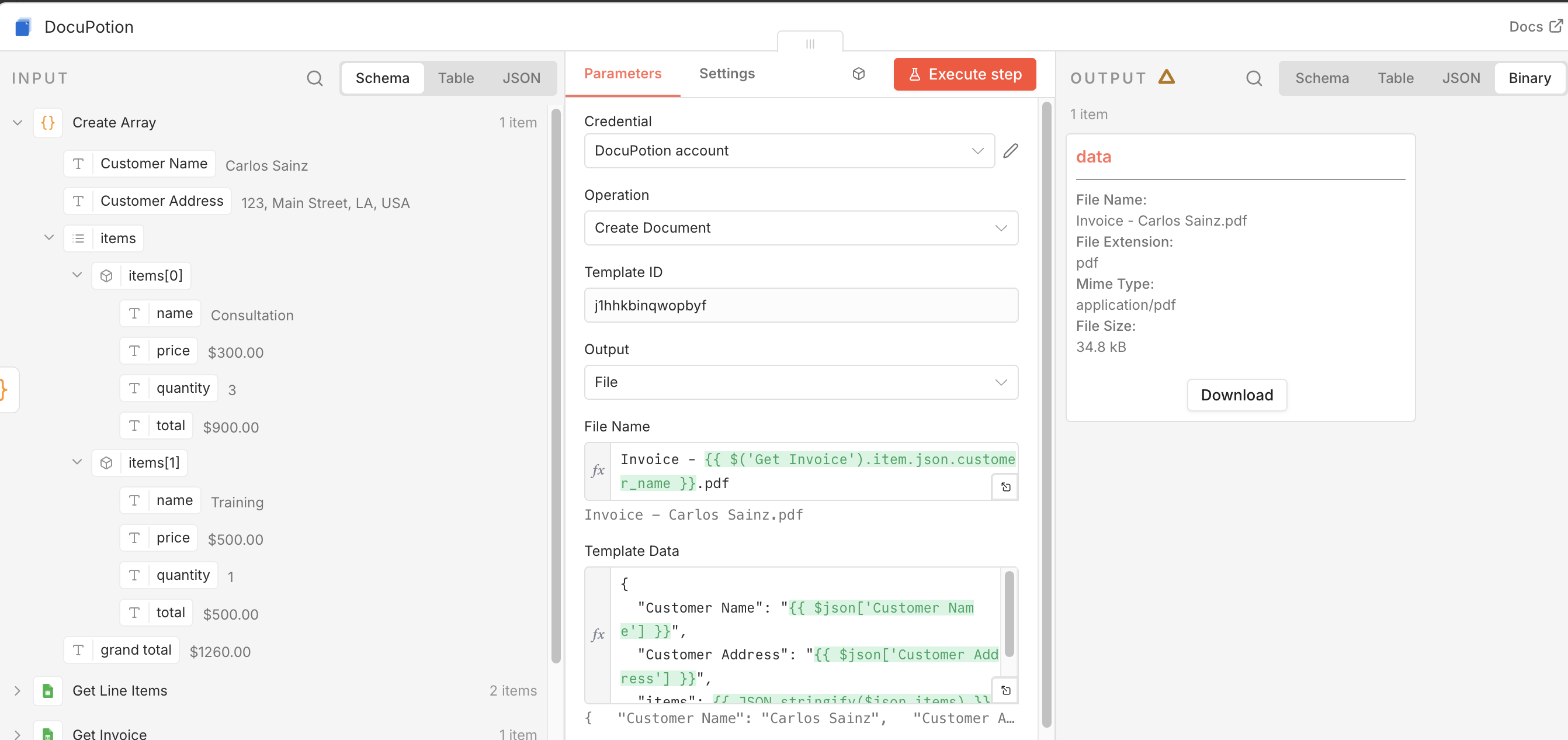The height and width of the screenshot is (740, 1568).
Task: Open the Output File dropdown
Action: [800, 382]
